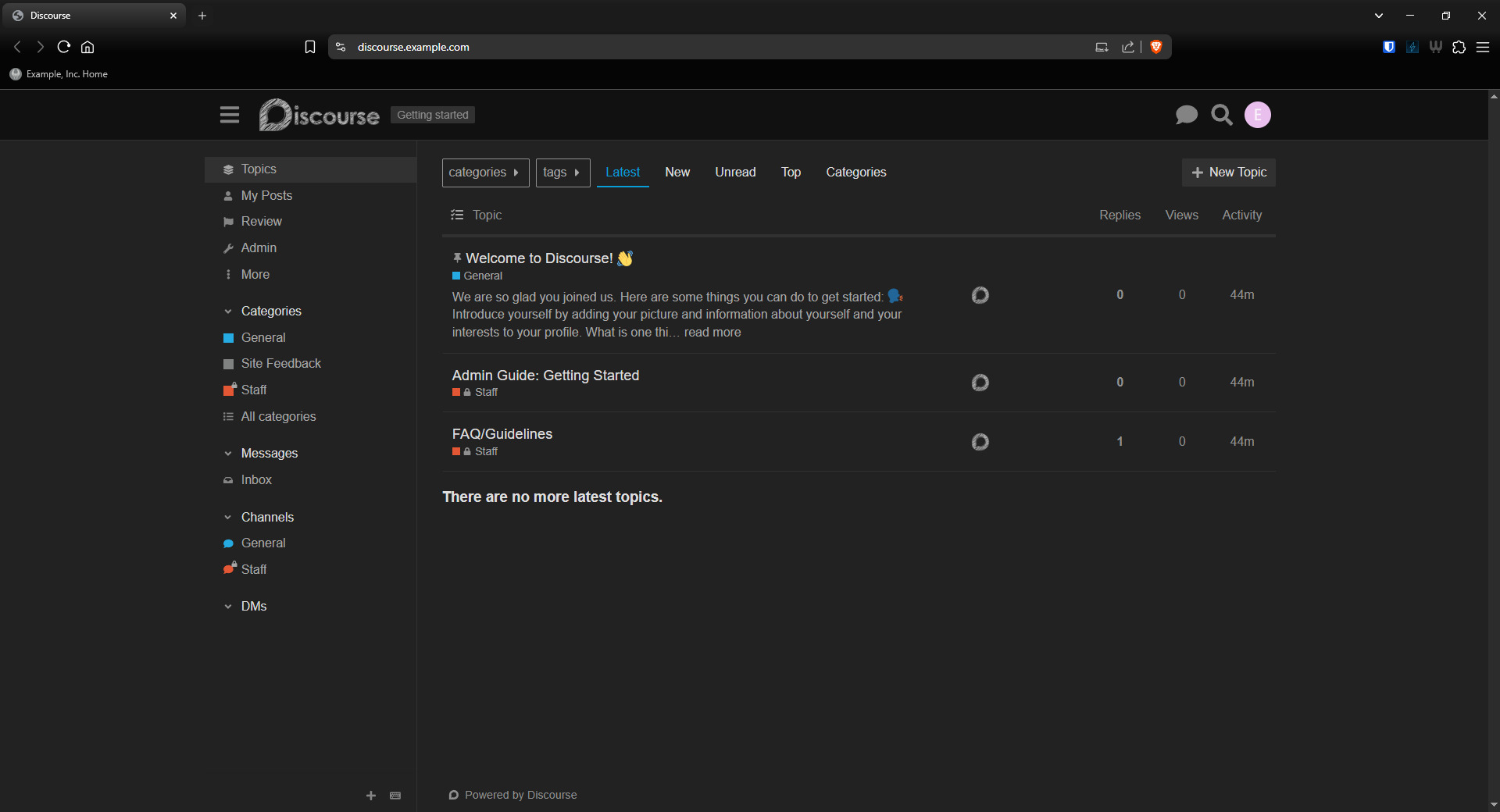The height and width of the screenshot is (812, 1500).
Task: Toggle the hamburger sidebar menu
Action: [x=229, y=115]
